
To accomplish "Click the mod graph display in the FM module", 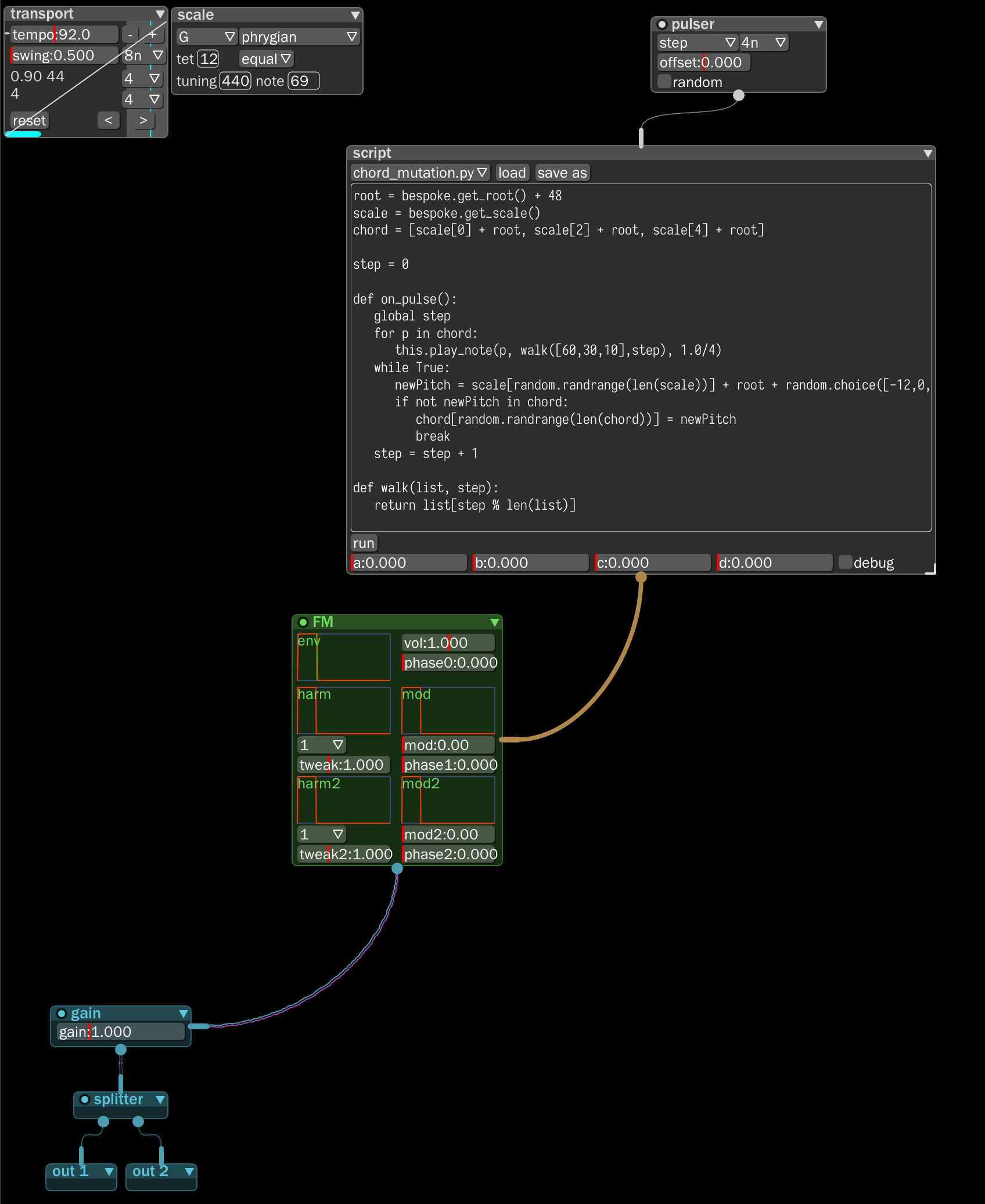I will (x=447, y=710).
